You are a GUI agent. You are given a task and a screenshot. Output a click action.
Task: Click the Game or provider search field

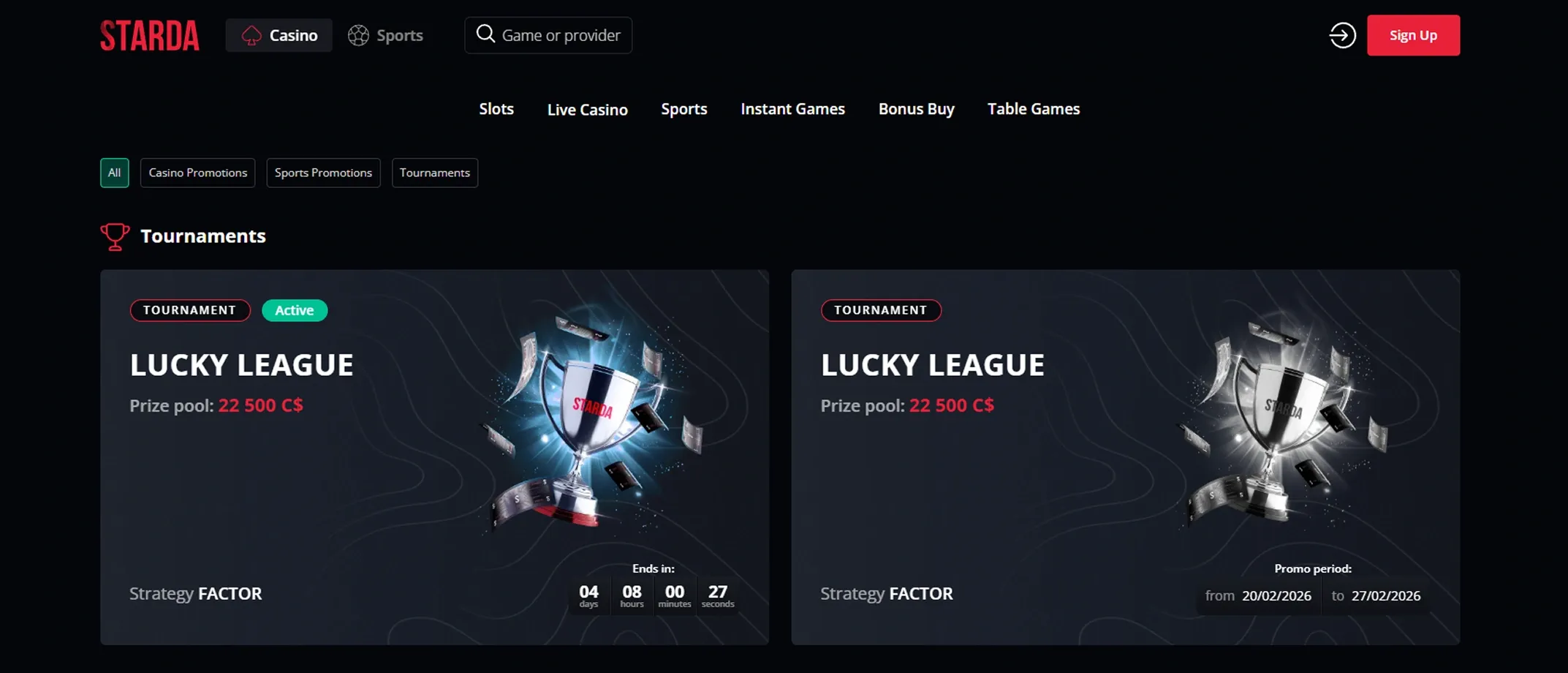click(548, 35)
